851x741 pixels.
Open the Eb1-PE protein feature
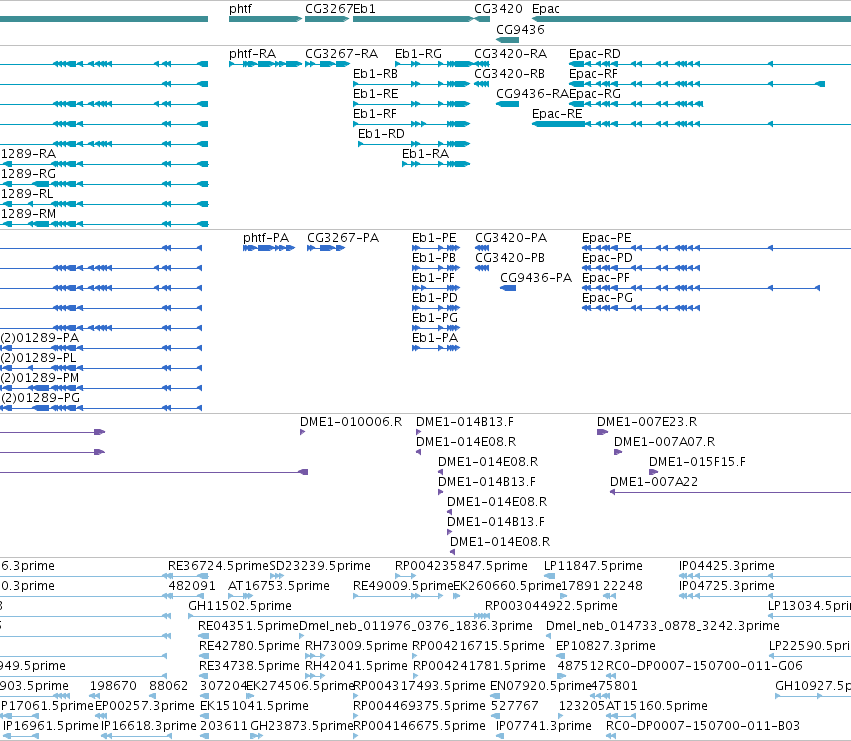tap(436, 248)
